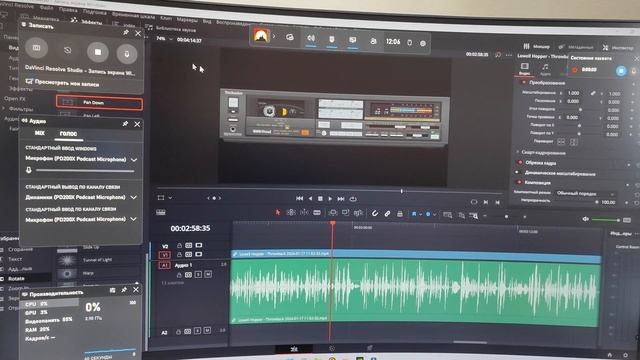Screen dimensions: 640x360
Task: Select the Trim Edit mode tool
Action: (x=291, y=212)
